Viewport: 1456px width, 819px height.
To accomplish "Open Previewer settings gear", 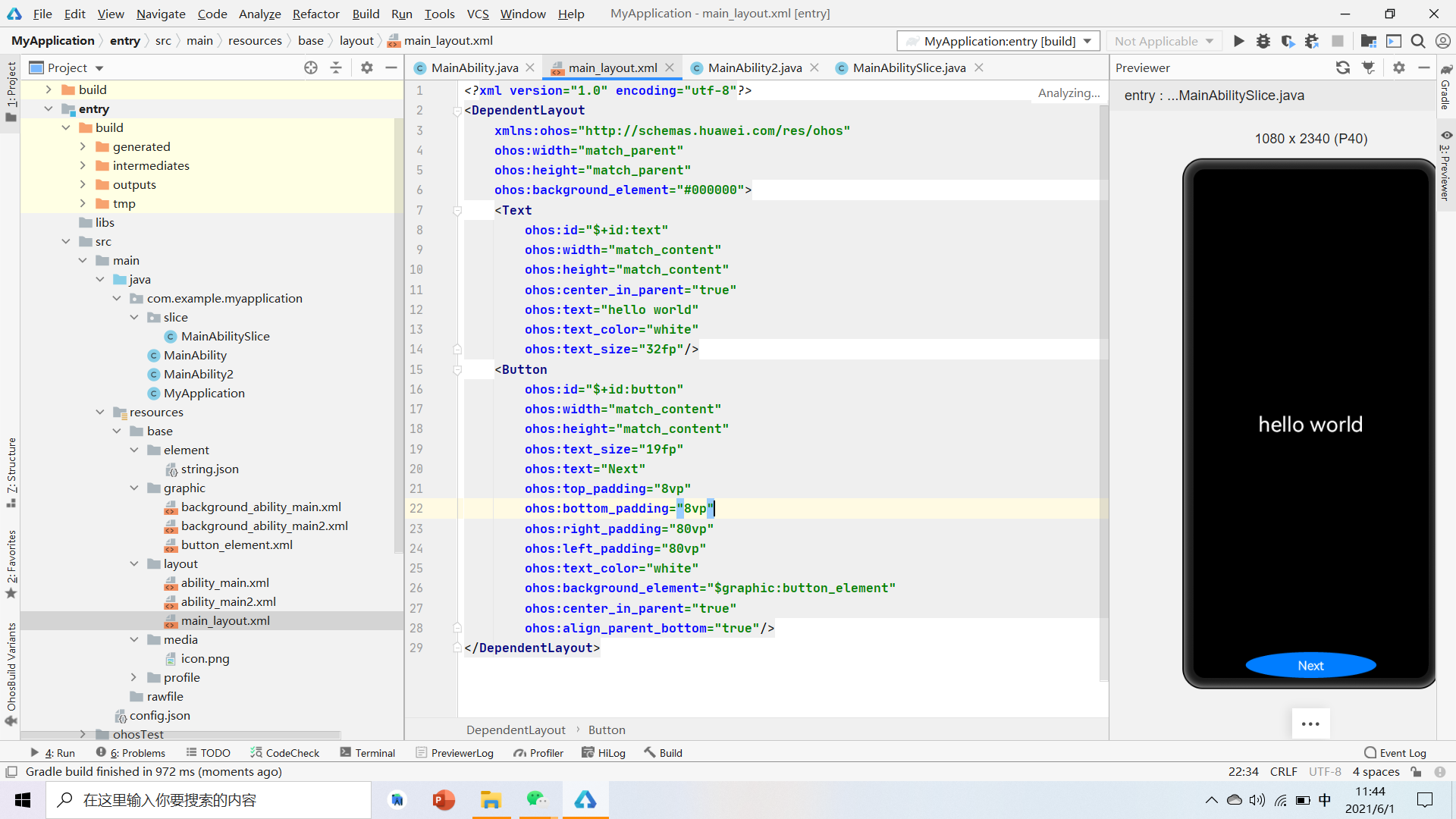I will pos(1399,67).
